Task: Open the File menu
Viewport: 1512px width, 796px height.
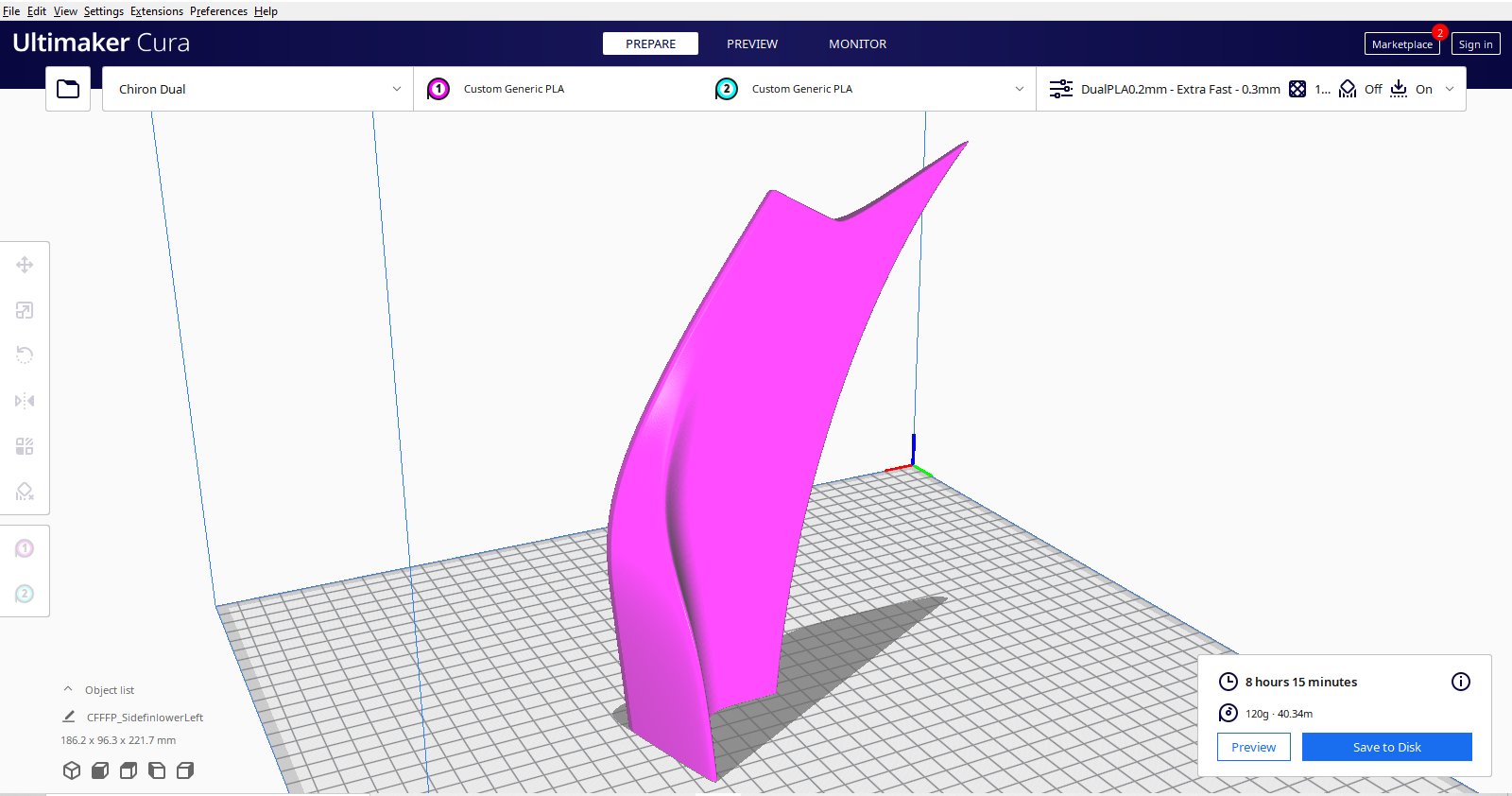Action: 11,11
